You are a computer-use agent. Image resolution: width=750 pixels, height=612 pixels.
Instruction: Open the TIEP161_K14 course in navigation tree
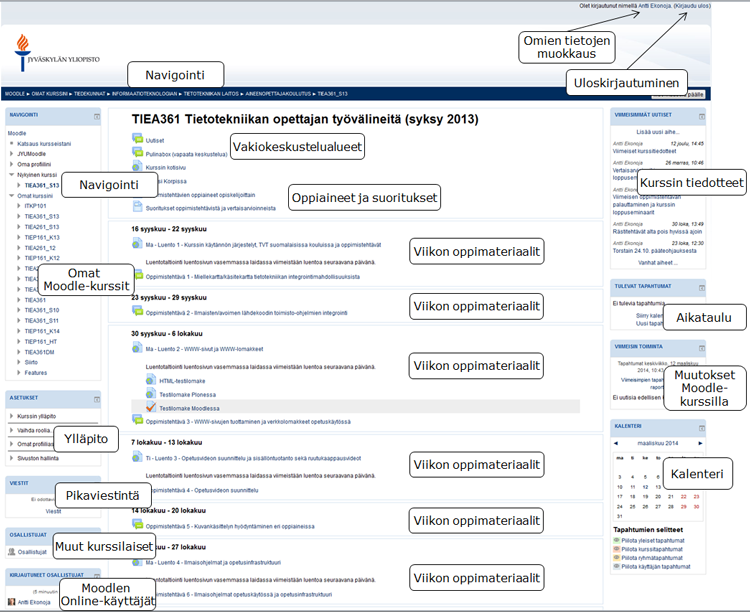(42, 331)
